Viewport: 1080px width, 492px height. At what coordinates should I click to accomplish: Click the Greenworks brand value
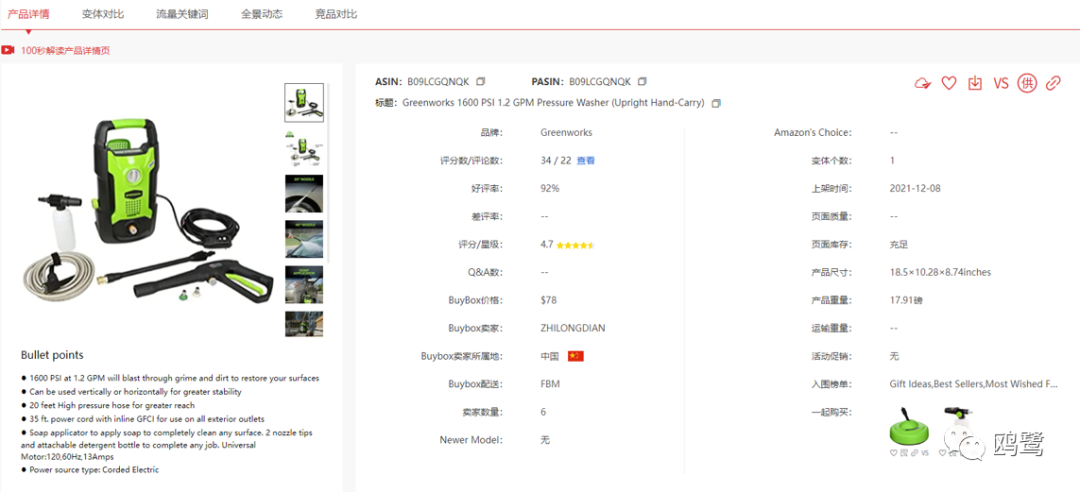(566, 132)
